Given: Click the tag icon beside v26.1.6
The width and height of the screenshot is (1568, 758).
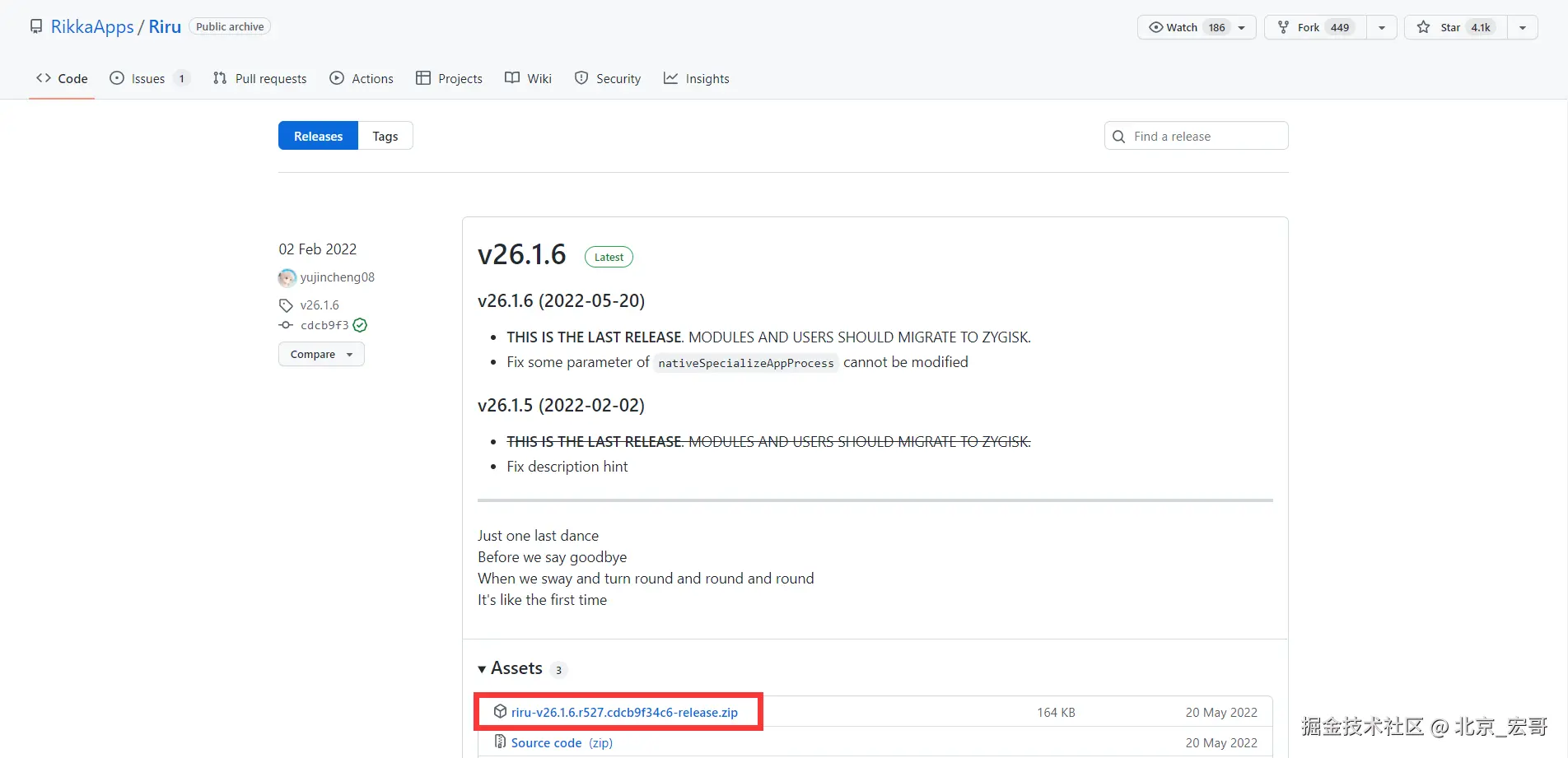Looking at the screenshot, I should pyautogui.click(x=286, y=305).
